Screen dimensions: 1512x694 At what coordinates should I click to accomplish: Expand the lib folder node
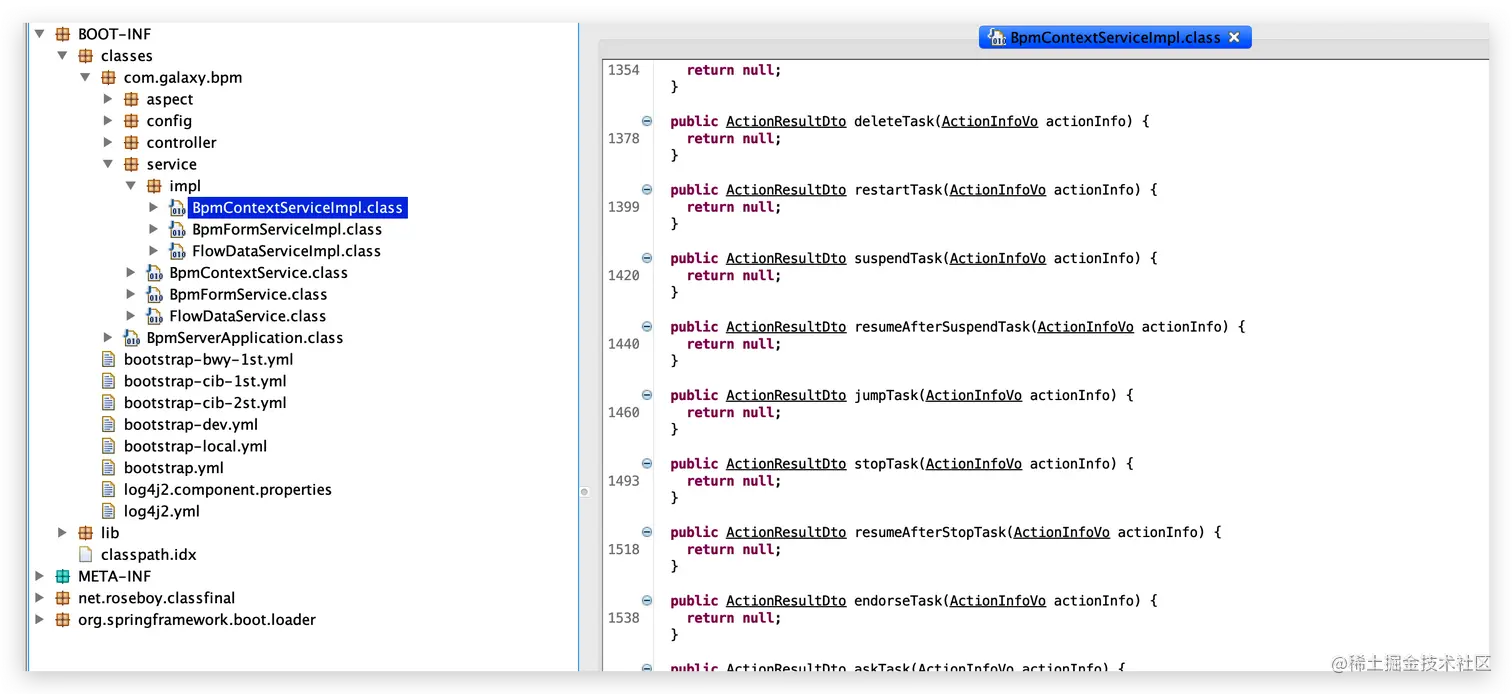(63, 533)
